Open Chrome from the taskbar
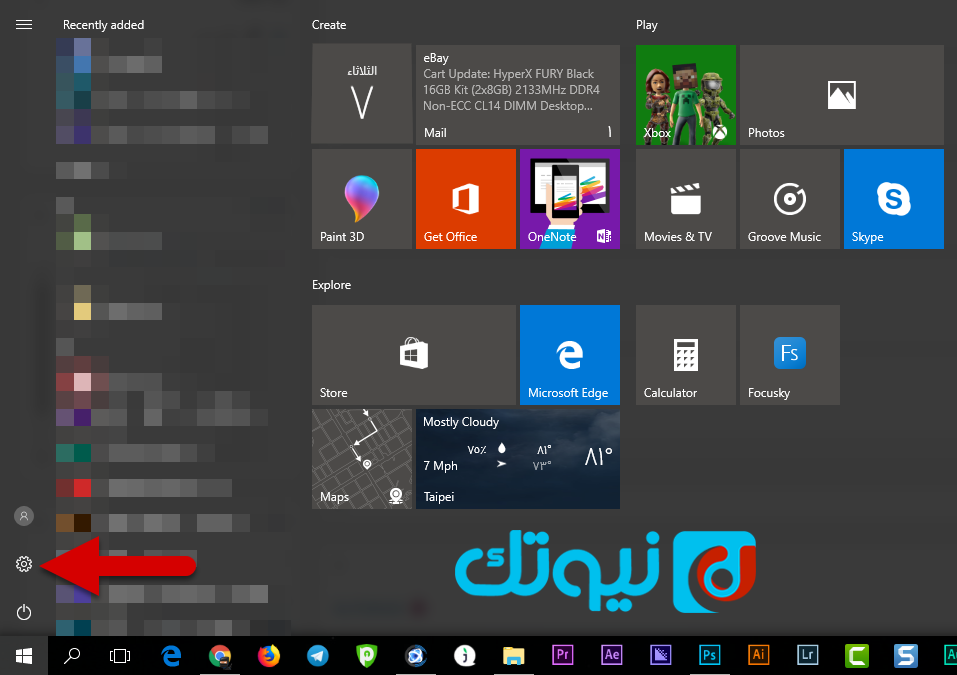The height and width of the screenshot is (675, 957). 220,656
